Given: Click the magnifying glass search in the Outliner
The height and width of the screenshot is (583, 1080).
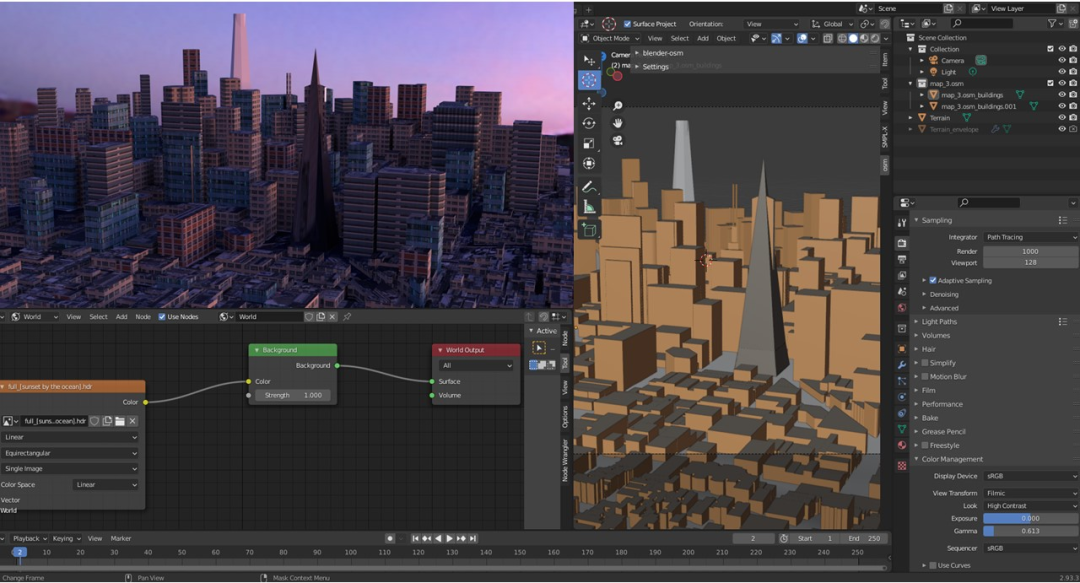Looking at the screenshot, I should [957, 22].
